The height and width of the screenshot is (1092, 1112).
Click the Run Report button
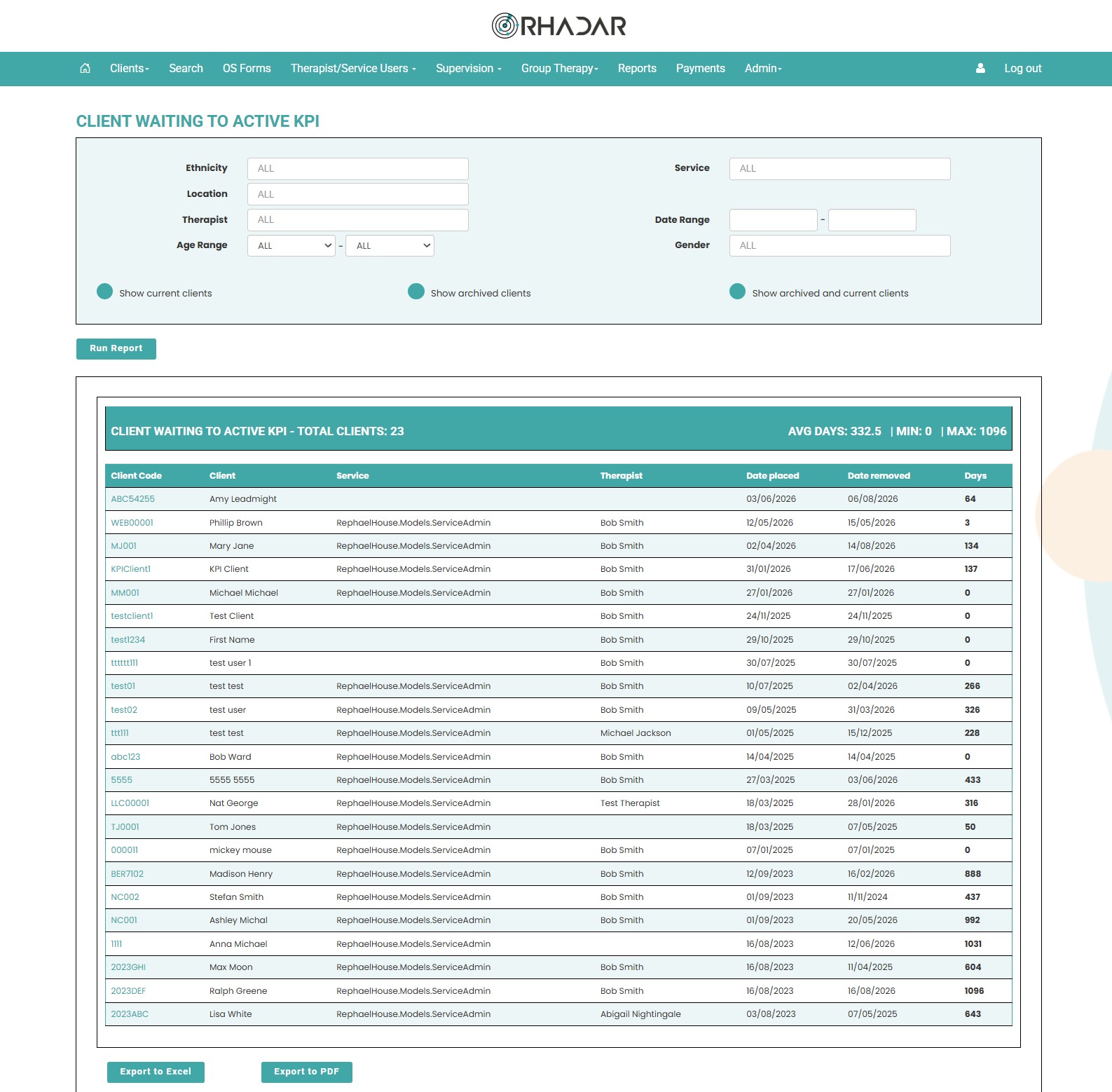click(116, 348)
